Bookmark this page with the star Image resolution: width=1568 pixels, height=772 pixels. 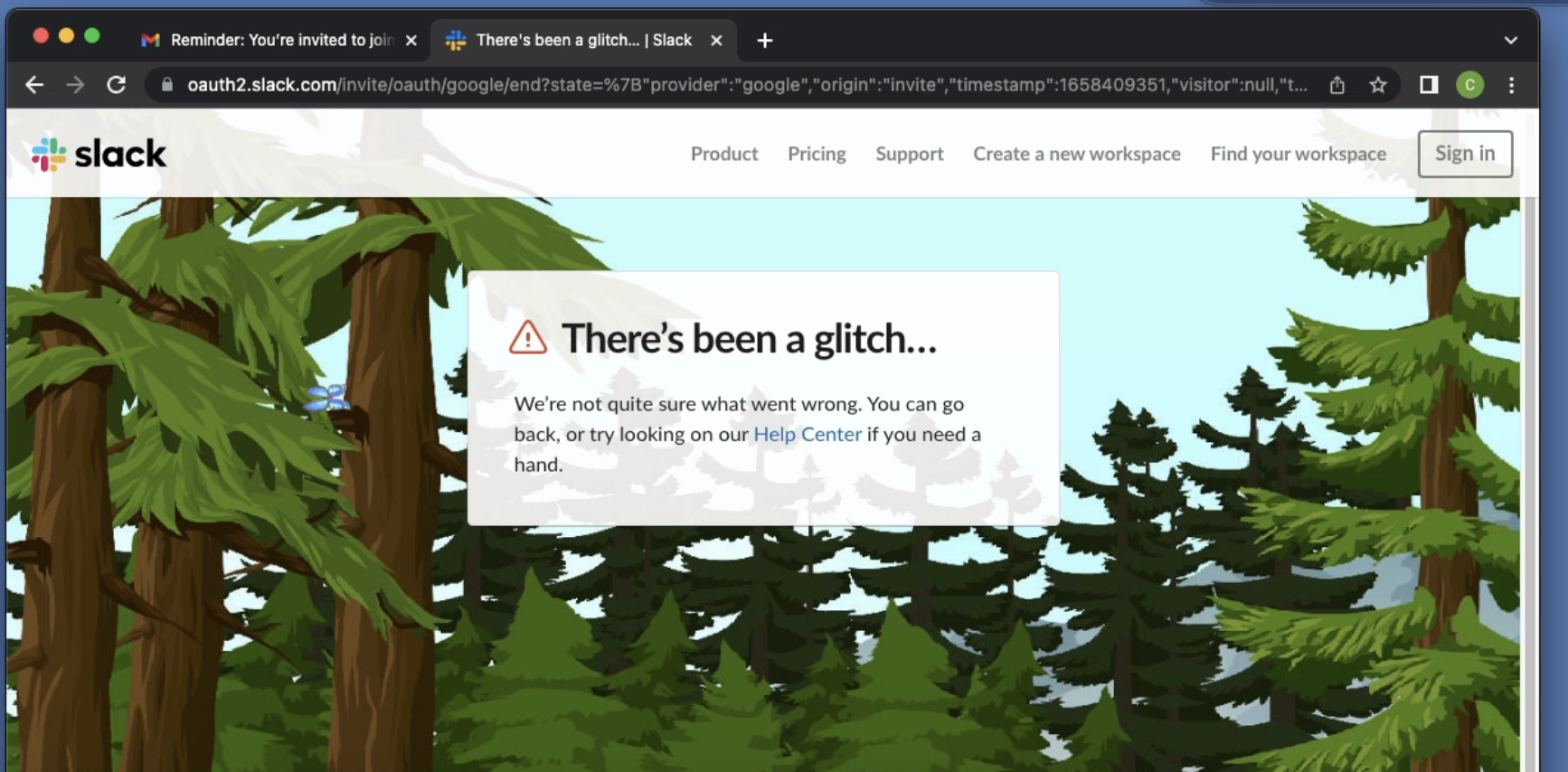pyautogui.click(x=1377, y=85)
